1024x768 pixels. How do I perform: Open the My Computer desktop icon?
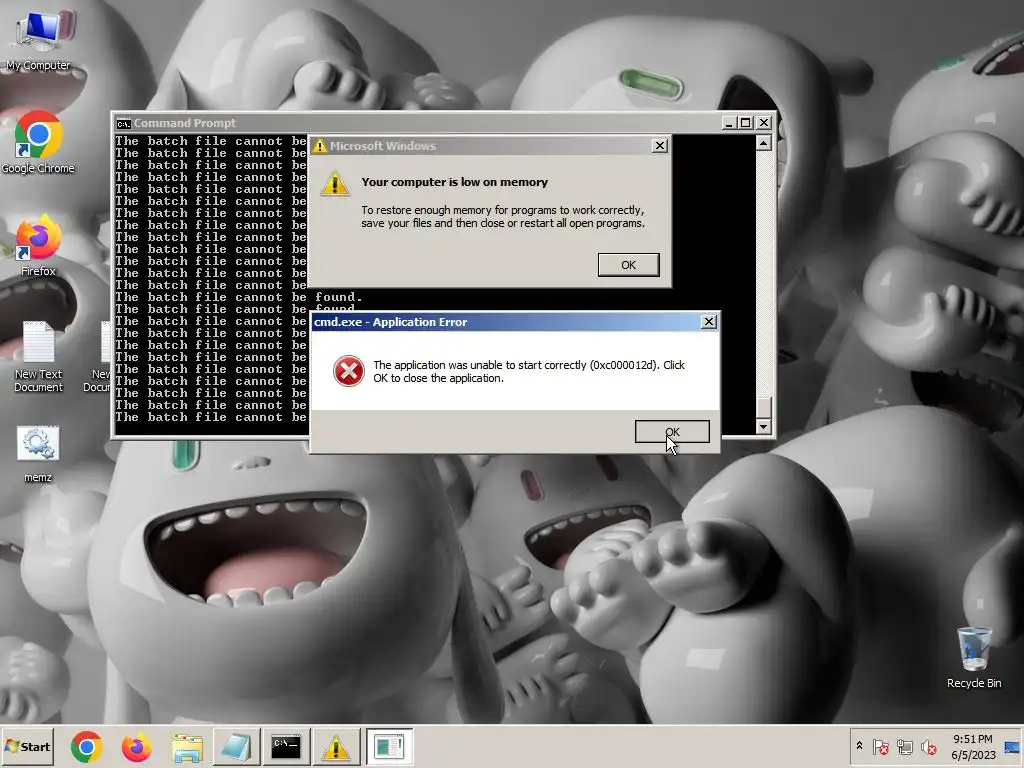tap(39, 39)
